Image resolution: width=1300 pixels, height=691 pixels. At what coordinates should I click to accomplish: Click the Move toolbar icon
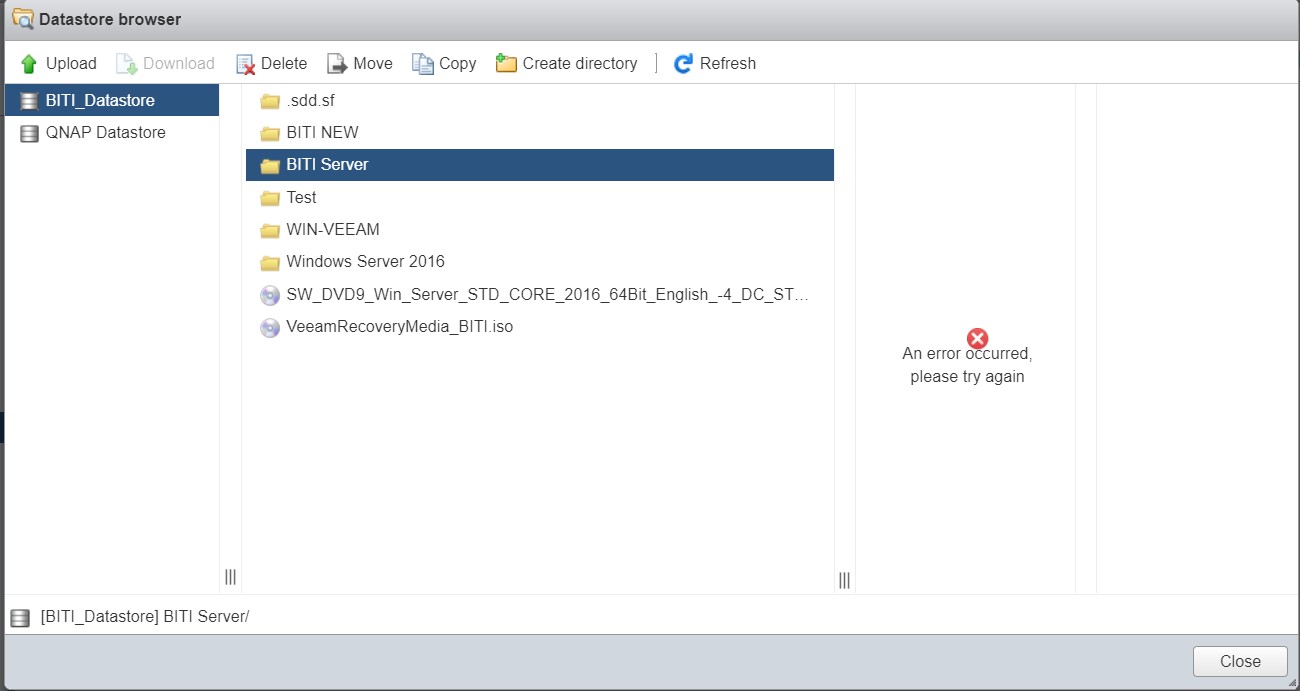pos(337,64)
